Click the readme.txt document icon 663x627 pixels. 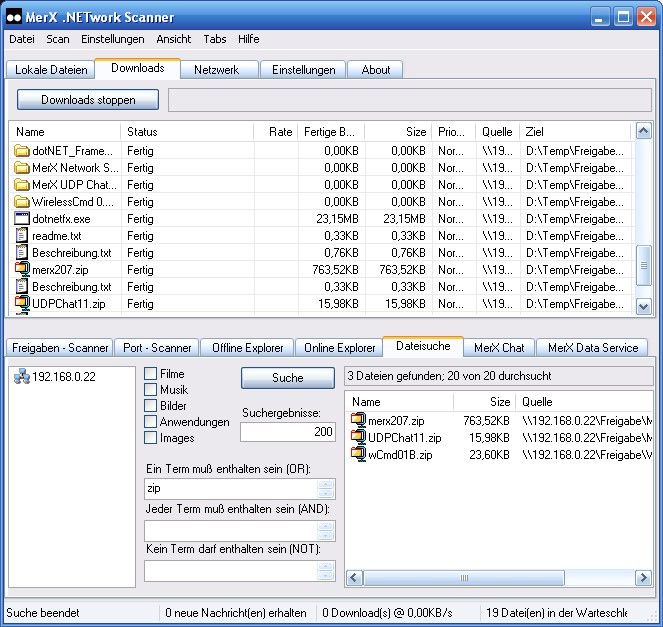pos(22,235)
